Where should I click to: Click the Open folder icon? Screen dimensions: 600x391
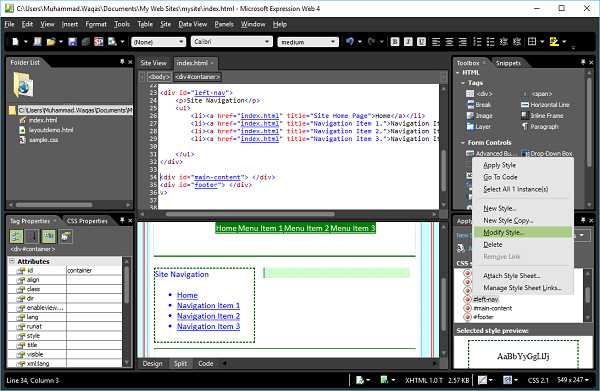point(51,42)
